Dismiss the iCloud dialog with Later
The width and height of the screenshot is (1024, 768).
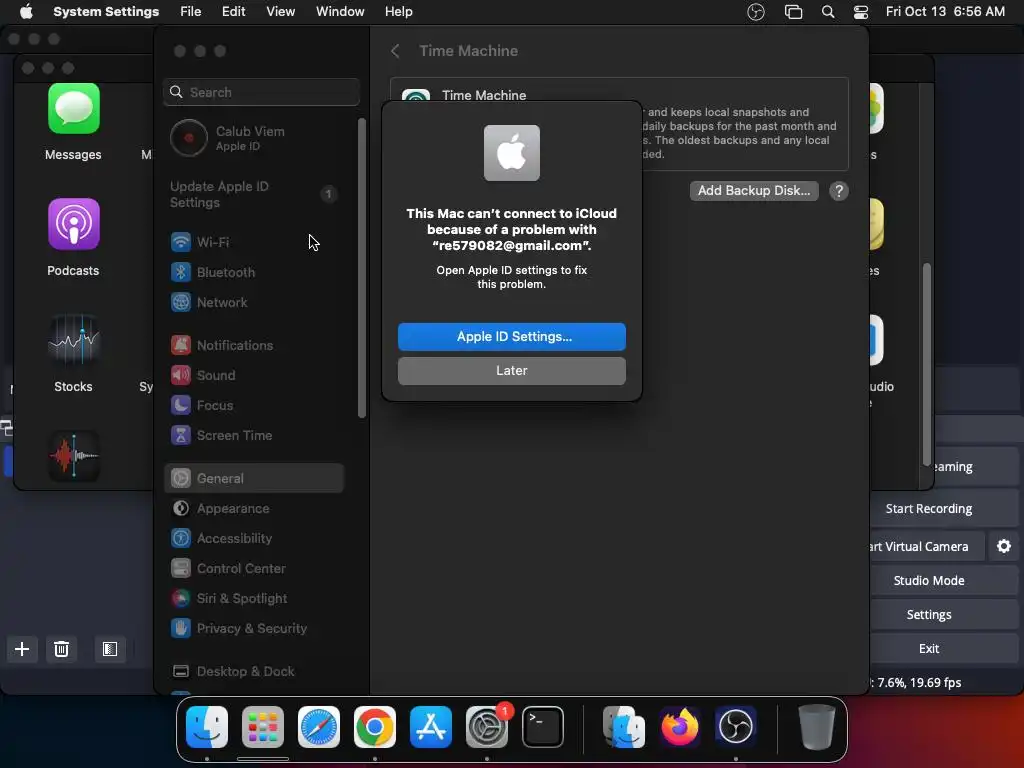tap(511, 371)
